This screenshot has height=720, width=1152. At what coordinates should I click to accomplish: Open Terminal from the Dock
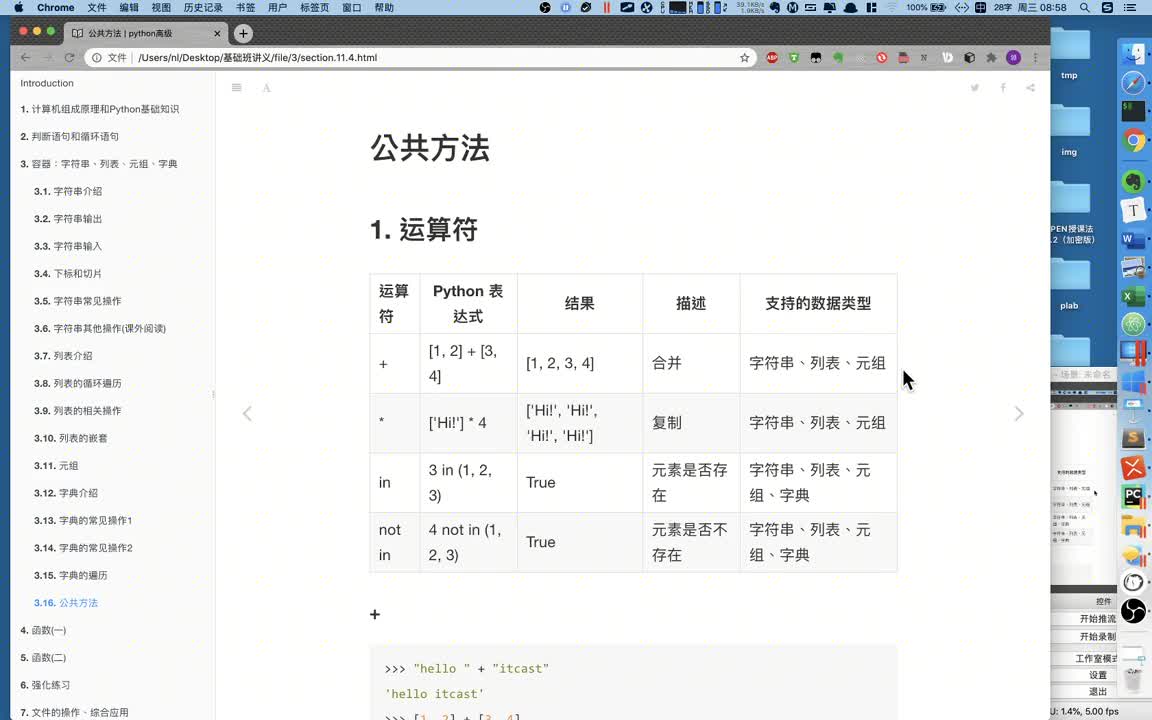coord(1134,111)
